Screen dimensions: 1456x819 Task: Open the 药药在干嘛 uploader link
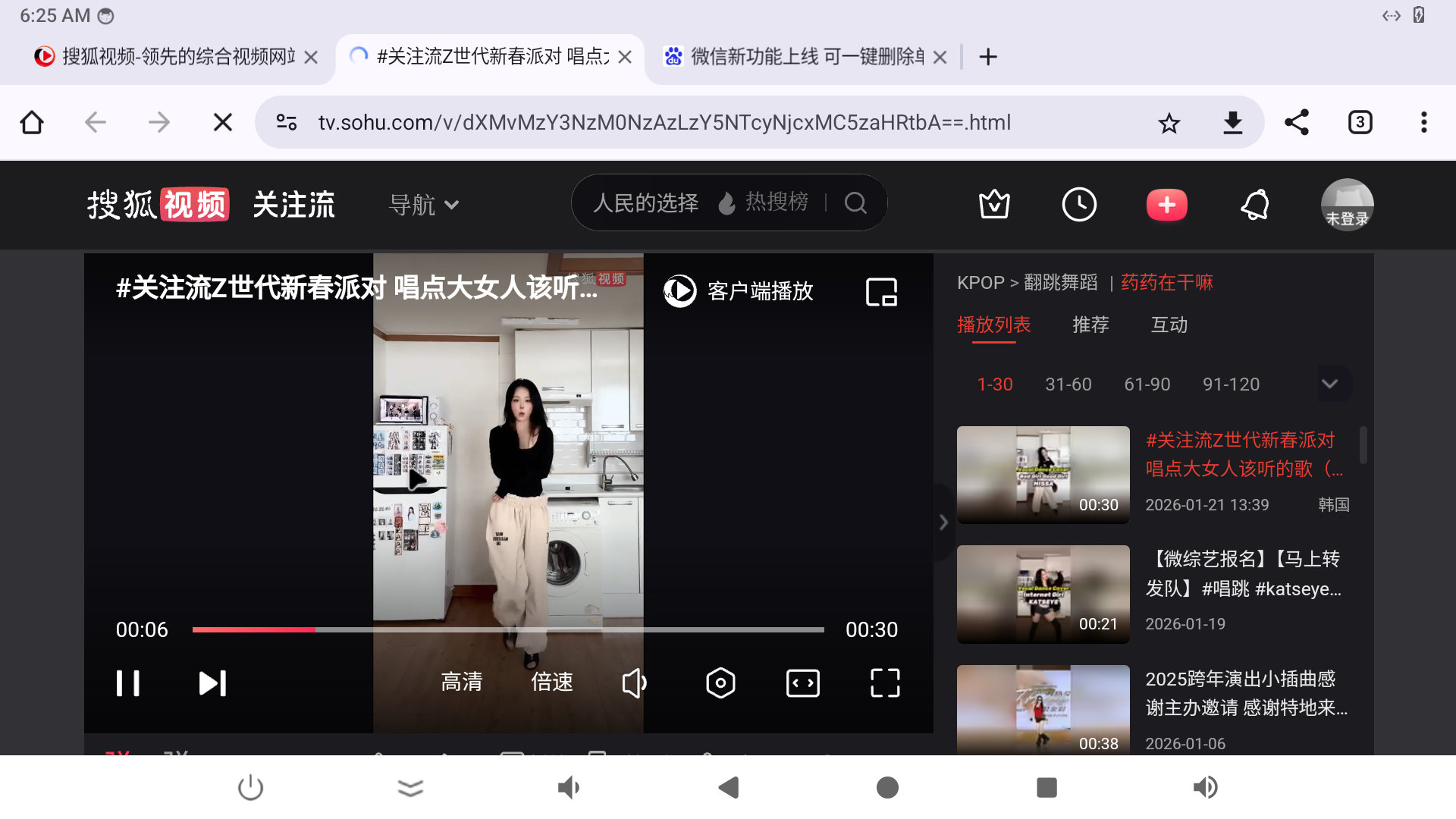click(1166, 283)
